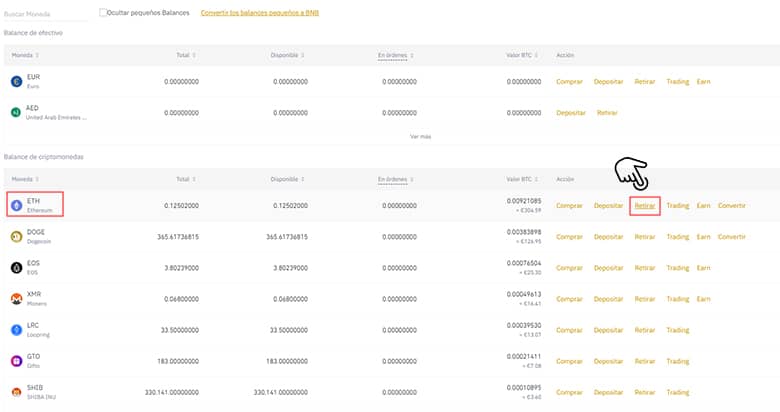Viewport: 780px width, 412px height.
Task: Enable Ocultar pequeños Balances checkbox
Action: [104, 13]
